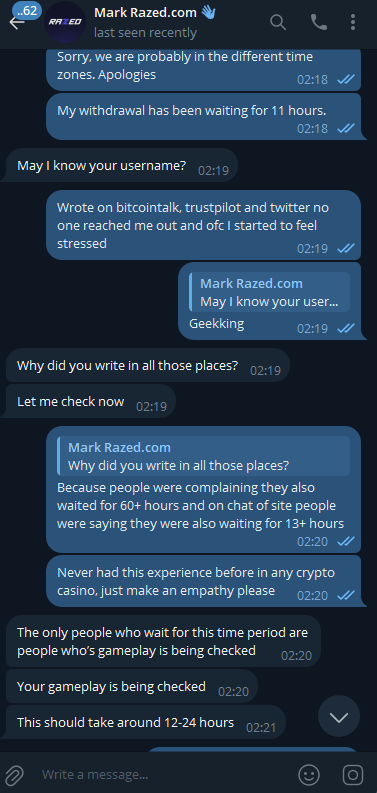This screenshot has height=793, width=377.
Task: Click quoted reply 'May I know your user...'
Action: [x=270, y=292]
